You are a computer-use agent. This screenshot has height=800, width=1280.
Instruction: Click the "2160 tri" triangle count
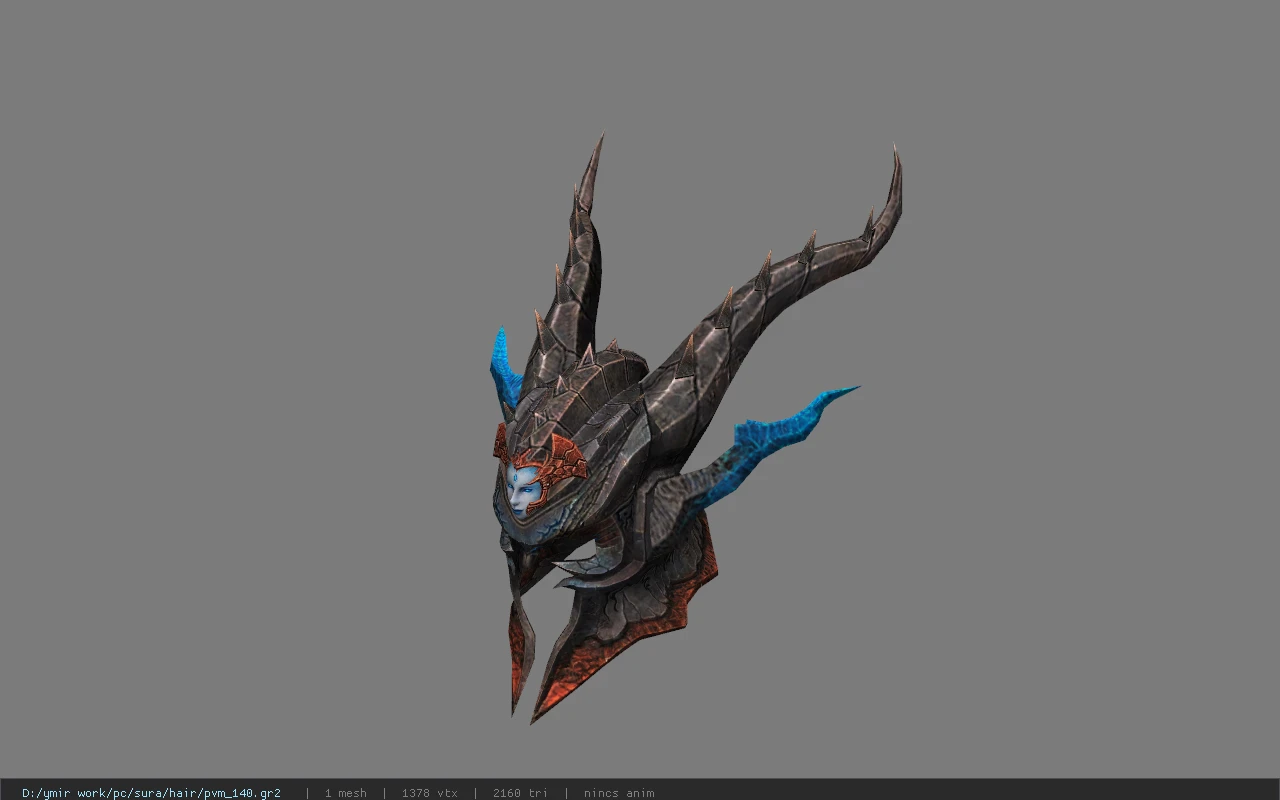coord(520,793)
